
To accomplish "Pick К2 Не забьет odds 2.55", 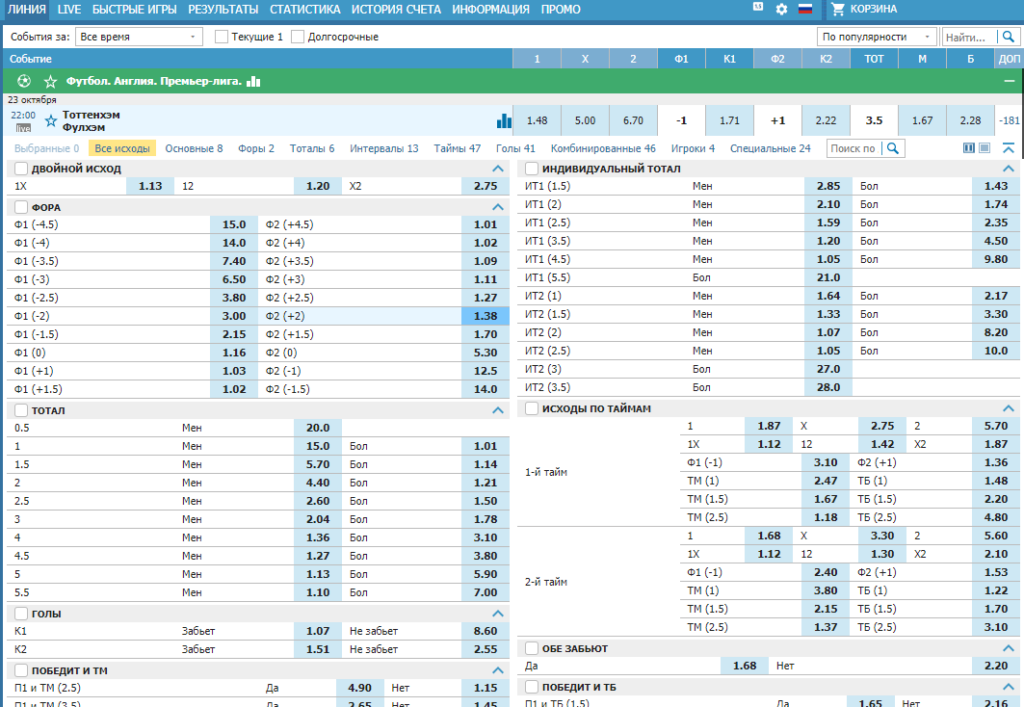I will tap(485, 649).
